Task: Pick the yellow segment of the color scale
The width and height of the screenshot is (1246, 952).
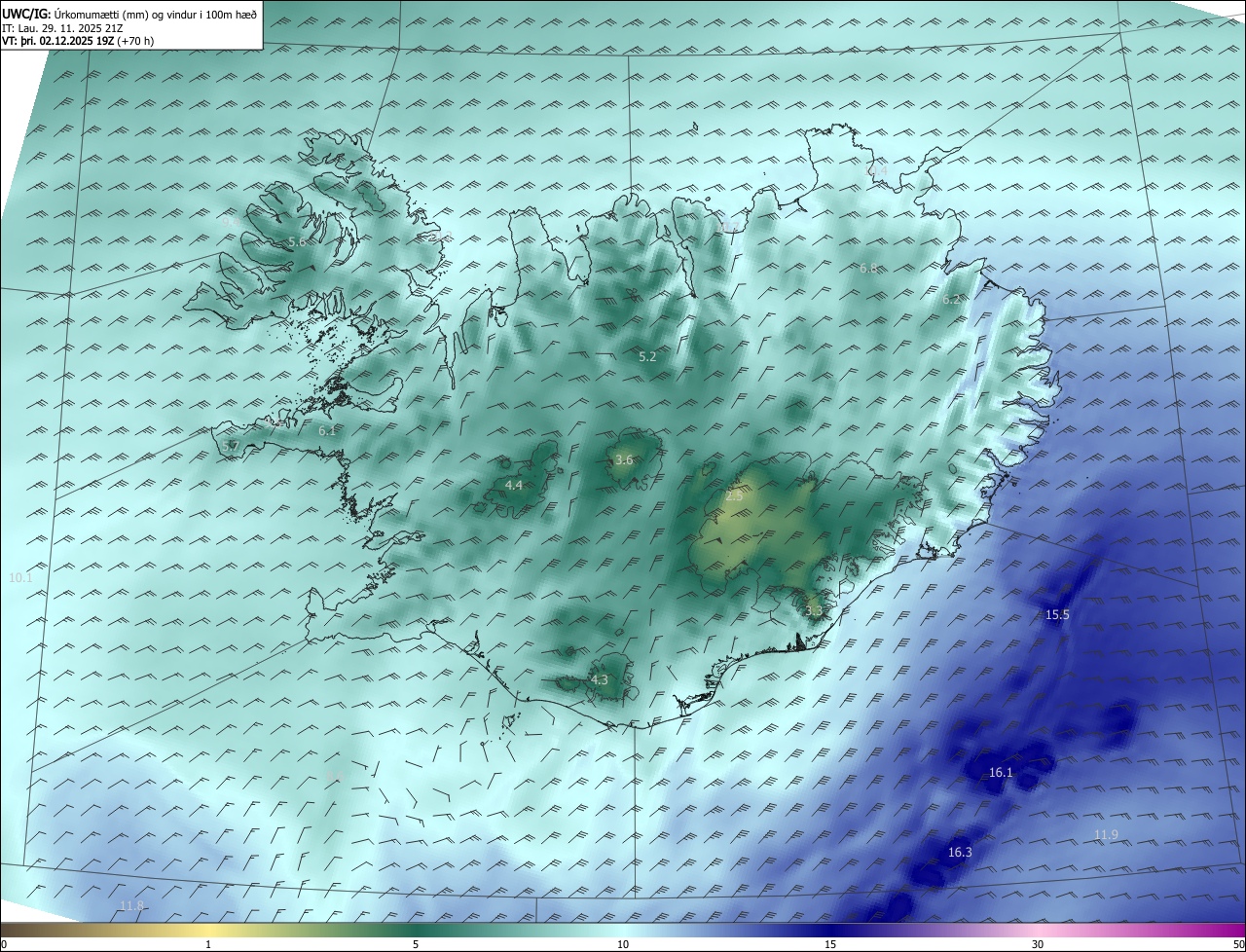Action: [x=208, y=930]
